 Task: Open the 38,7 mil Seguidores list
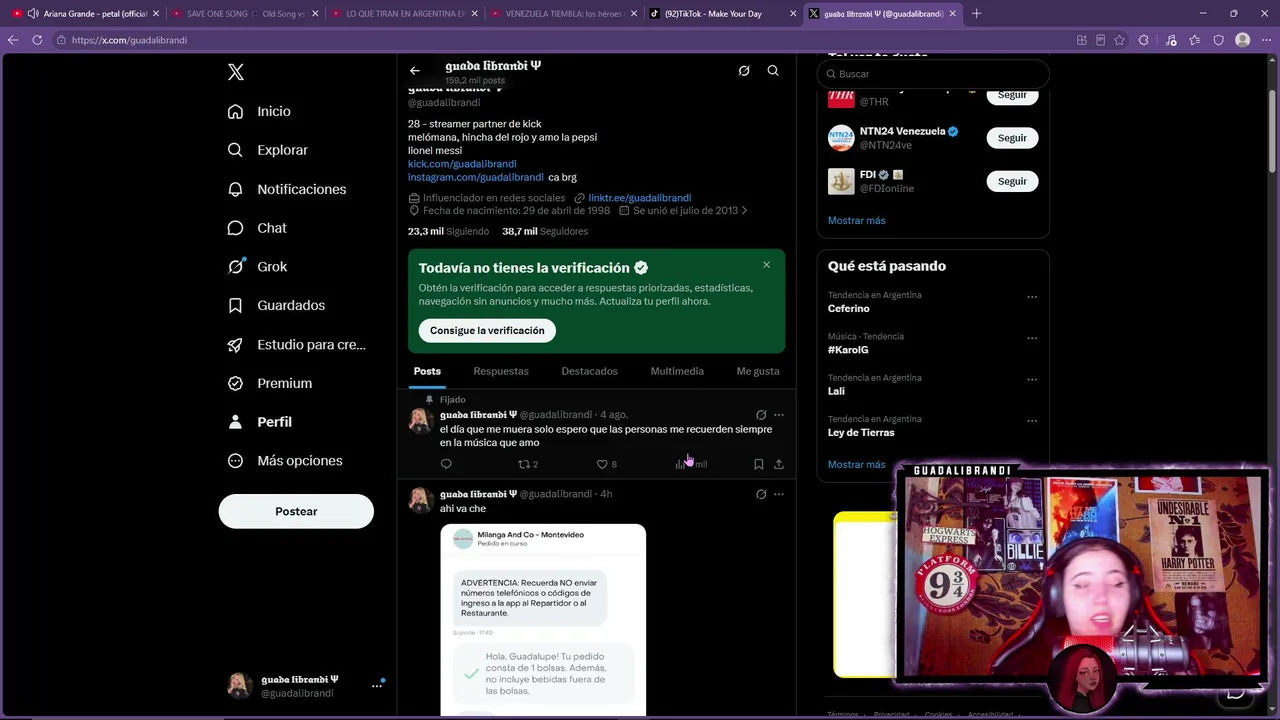tap(545, 231)
